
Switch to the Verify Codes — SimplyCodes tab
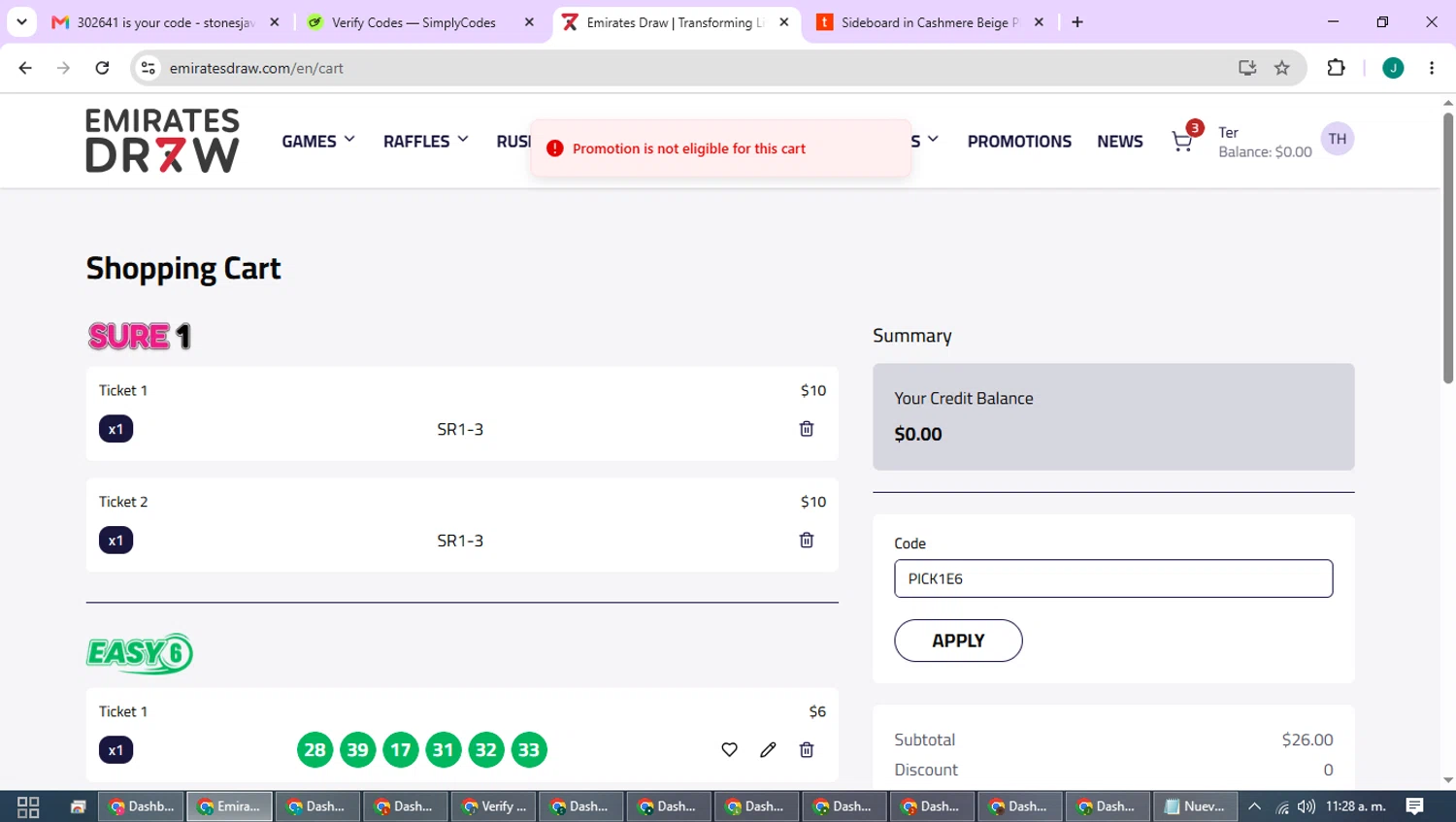point(419,22)
